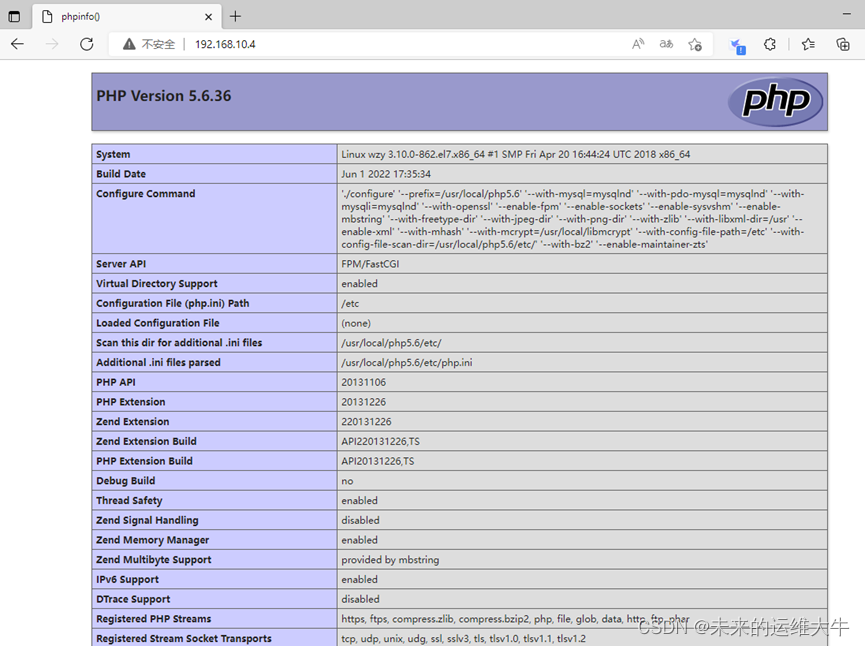The image size is (865, 646).
Task: Click the Virtual Directory Support label
Action: (x=157, y=284)
